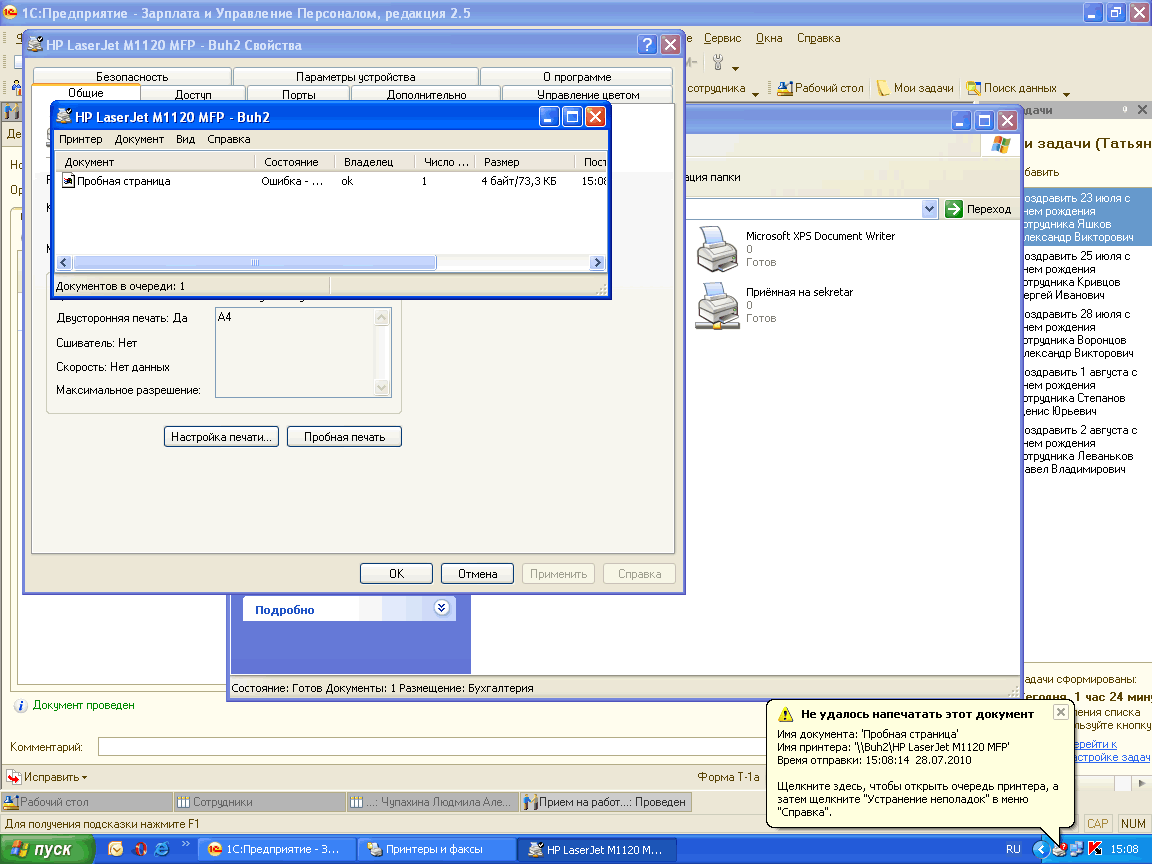Open the Документ menu in the queue window
Screen dimensions: 1152x864
point(139,139)
